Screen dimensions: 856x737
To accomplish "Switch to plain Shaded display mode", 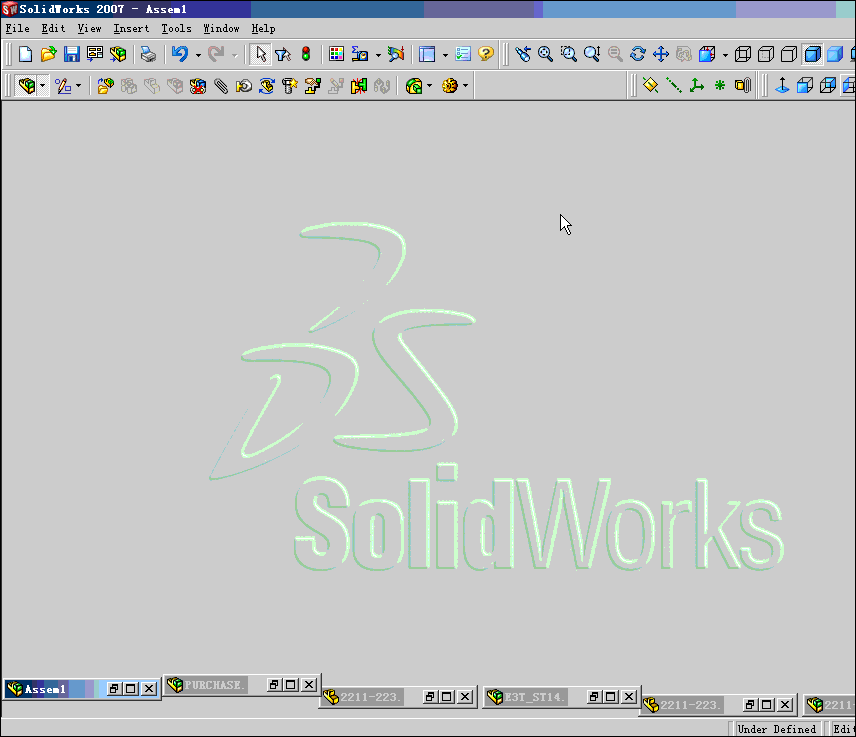I will click(x=835, y=54).
